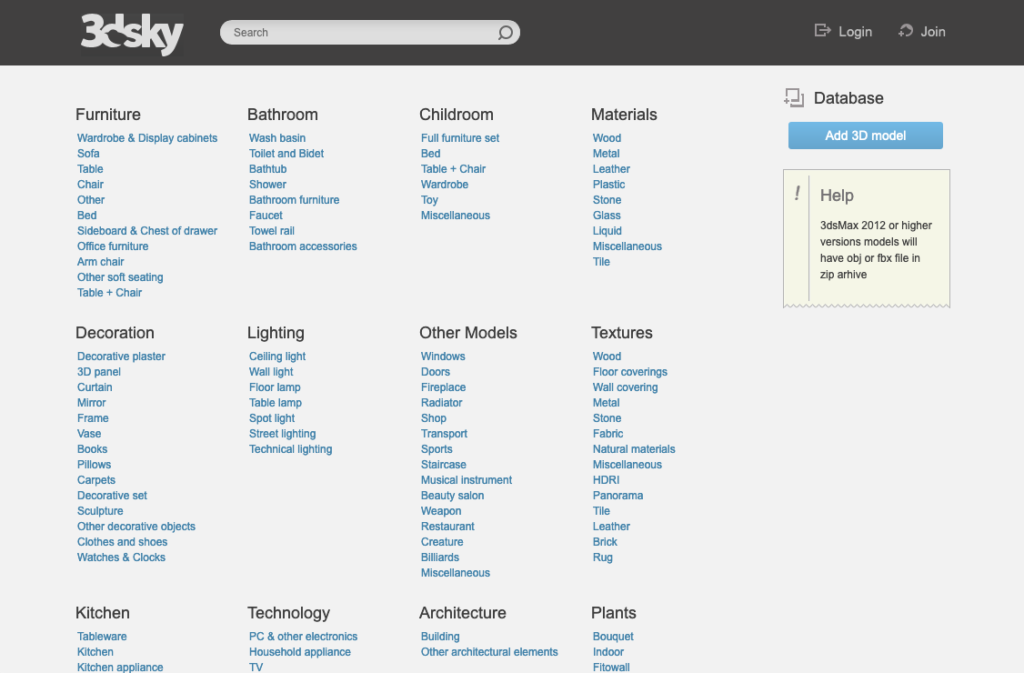The width and height of the screenshot is (1024, 673).
Task: Choose Leather under Materials
Action: pos(611,169)
